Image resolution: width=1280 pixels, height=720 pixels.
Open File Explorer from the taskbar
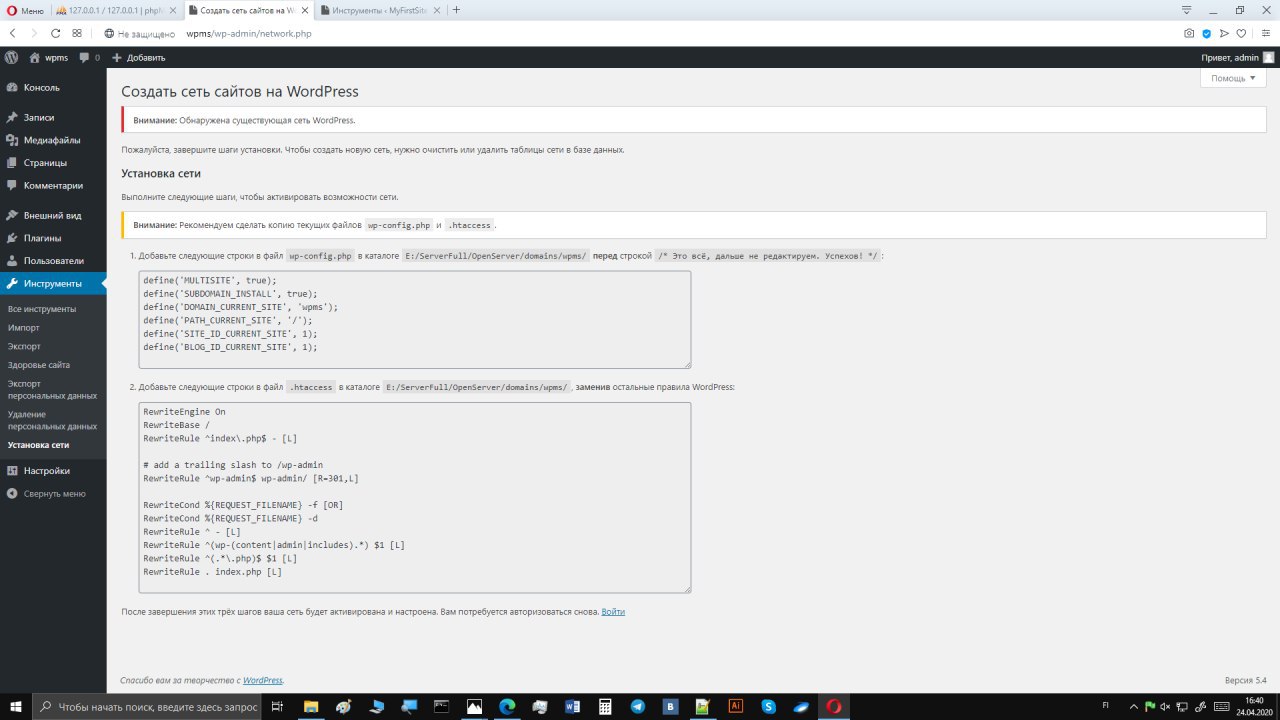pos(311,706)
